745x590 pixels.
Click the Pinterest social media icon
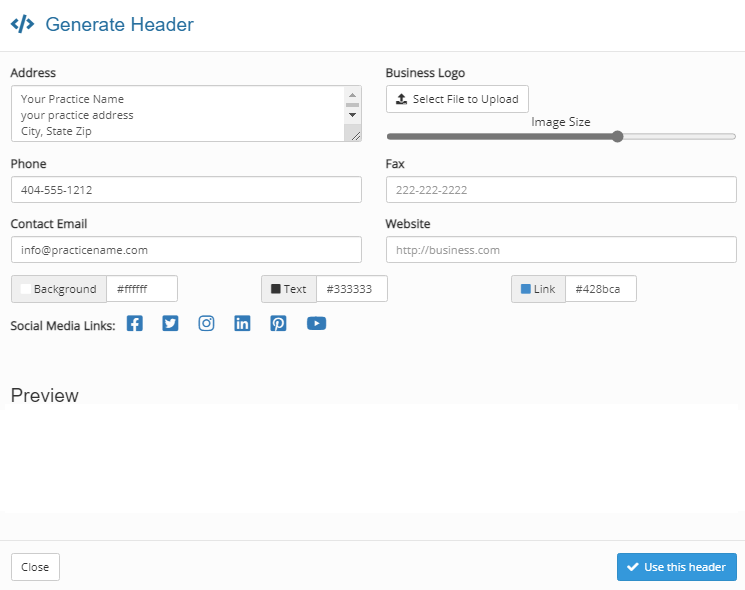[x=278, y=324]
